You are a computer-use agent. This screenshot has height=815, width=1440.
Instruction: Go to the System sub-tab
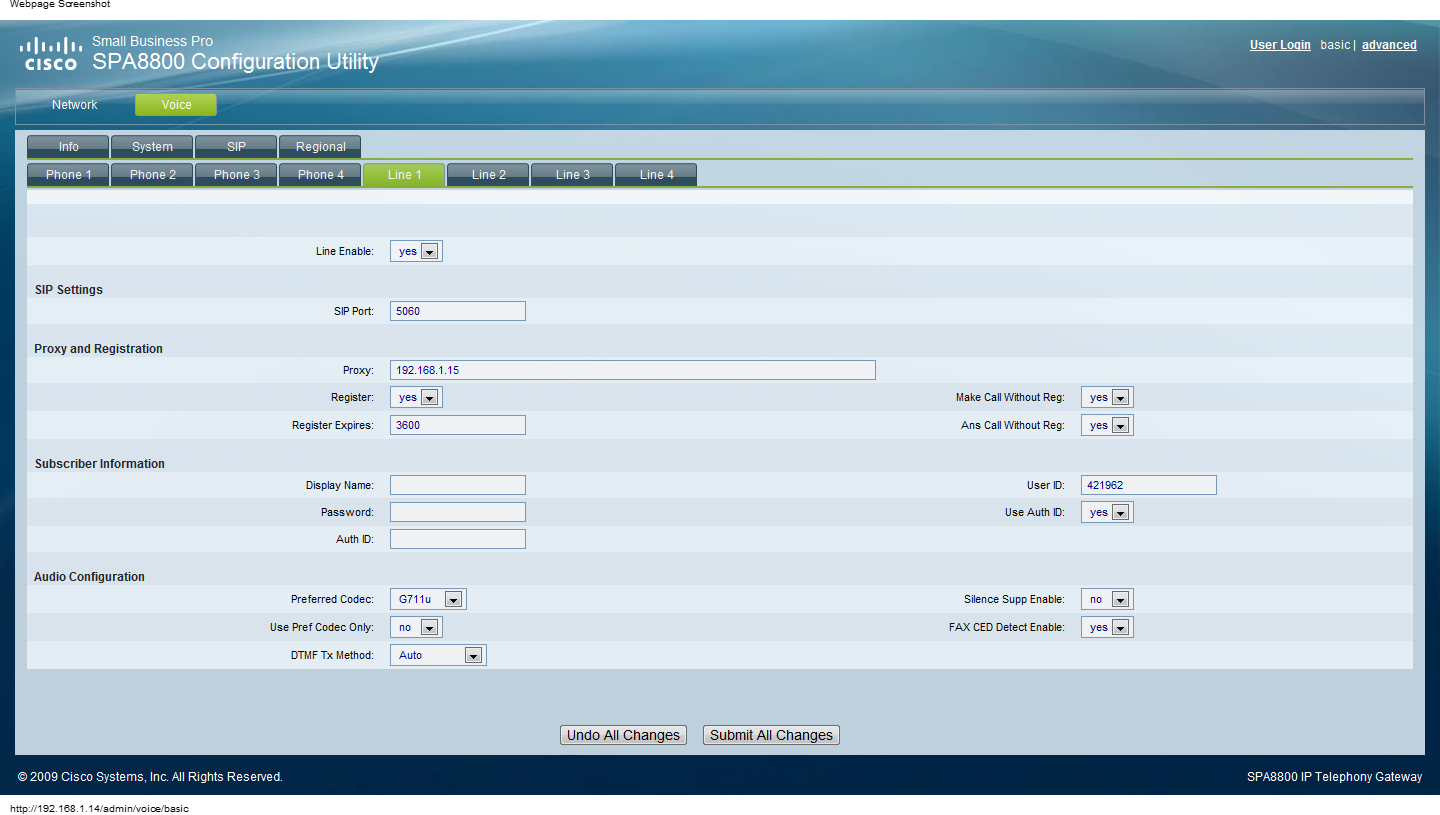point(152,147)
